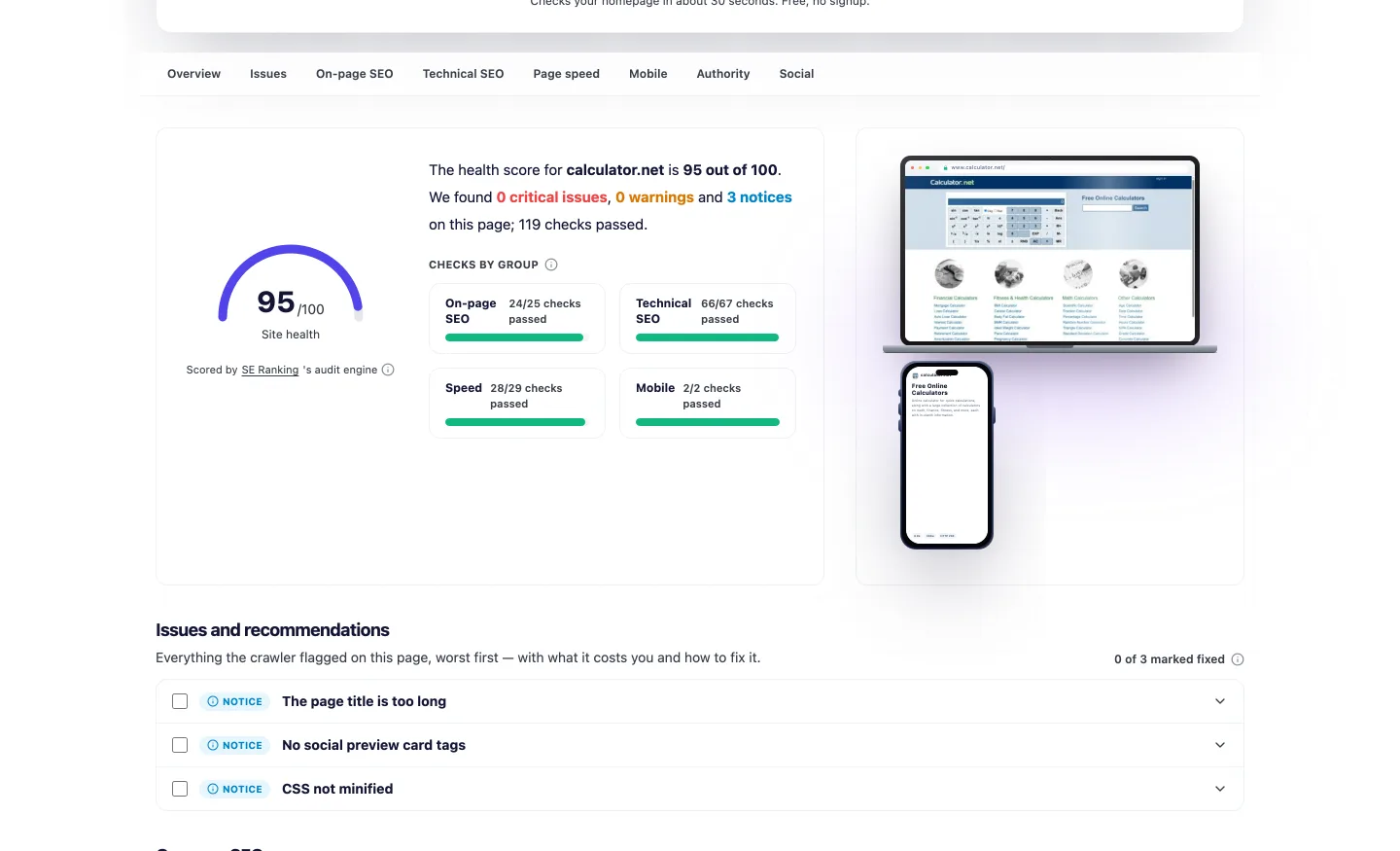1400x851 pixels.
Task: Tick the CSS not minified checkbox
Action: [180, 789]
